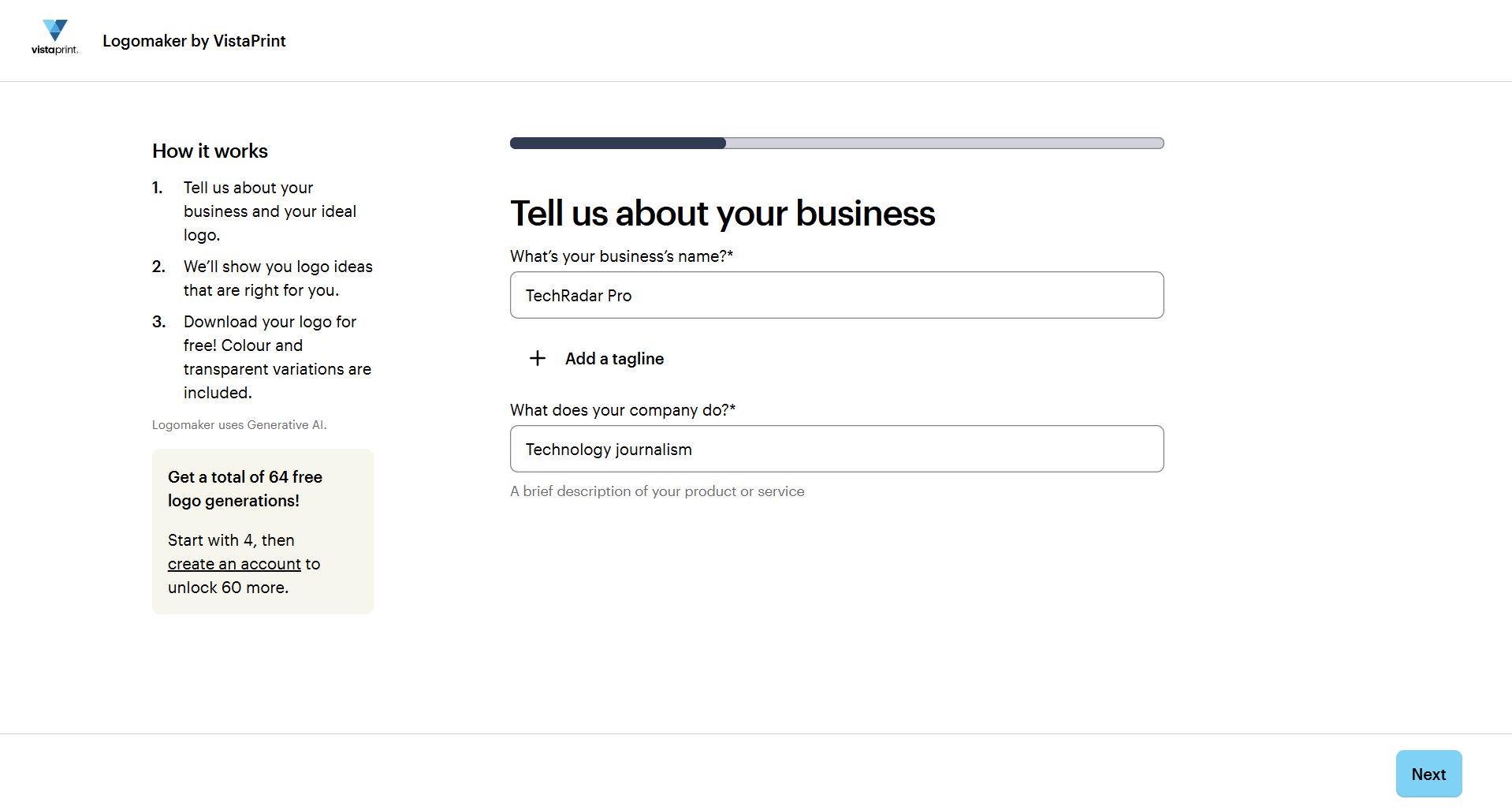Click the "What's your business's name?" label
Viewport: 1512px width, 810px height.
coord(621,256)
